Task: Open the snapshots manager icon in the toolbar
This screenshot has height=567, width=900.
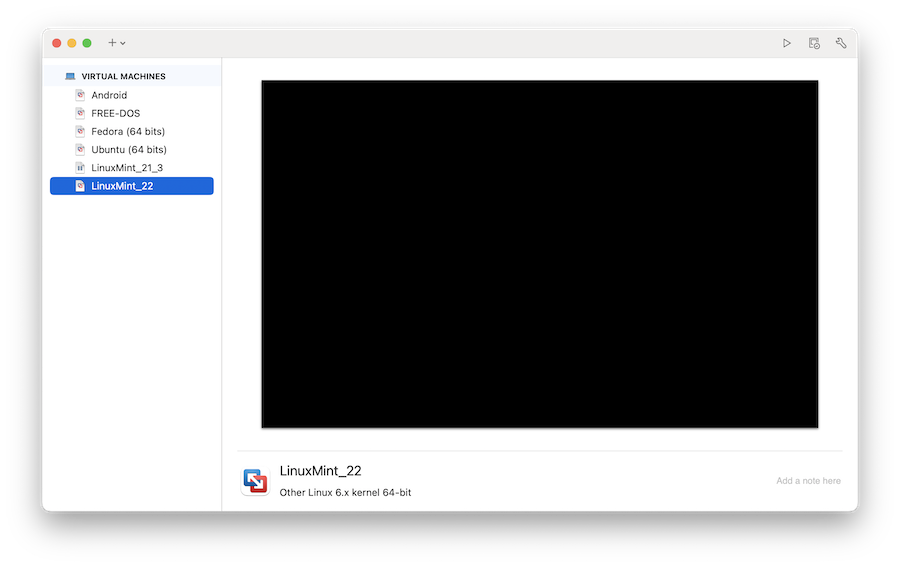Action: 814,43
